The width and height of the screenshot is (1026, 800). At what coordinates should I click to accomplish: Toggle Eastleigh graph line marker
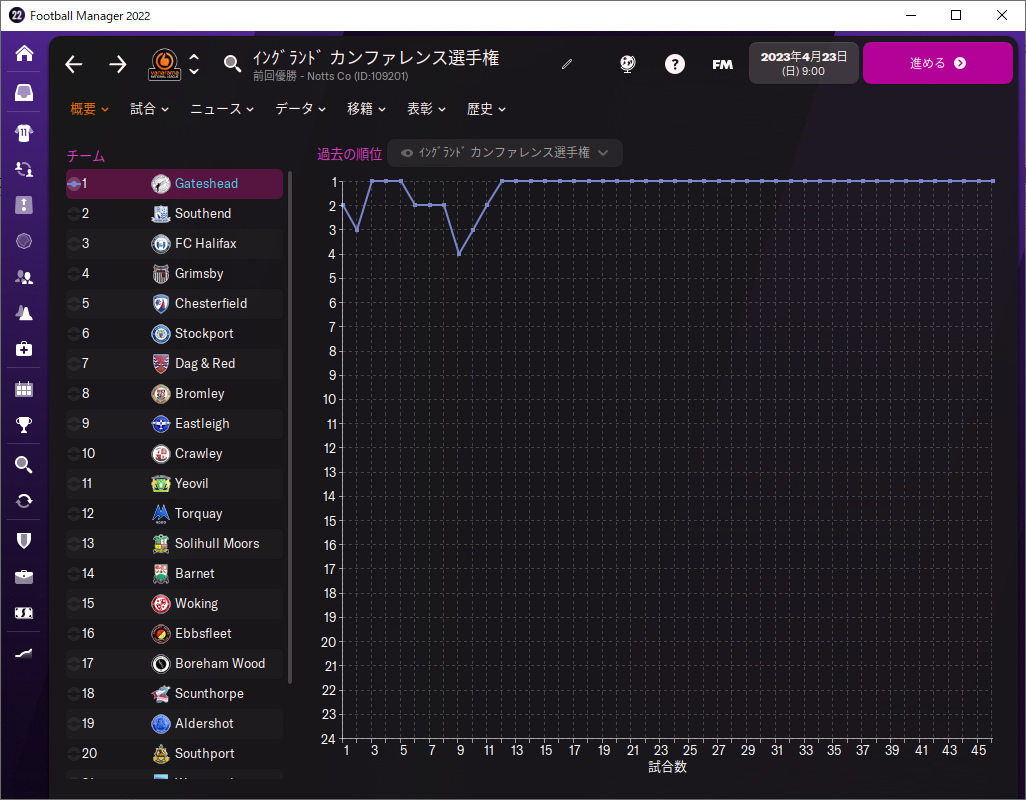pos(74,424)
